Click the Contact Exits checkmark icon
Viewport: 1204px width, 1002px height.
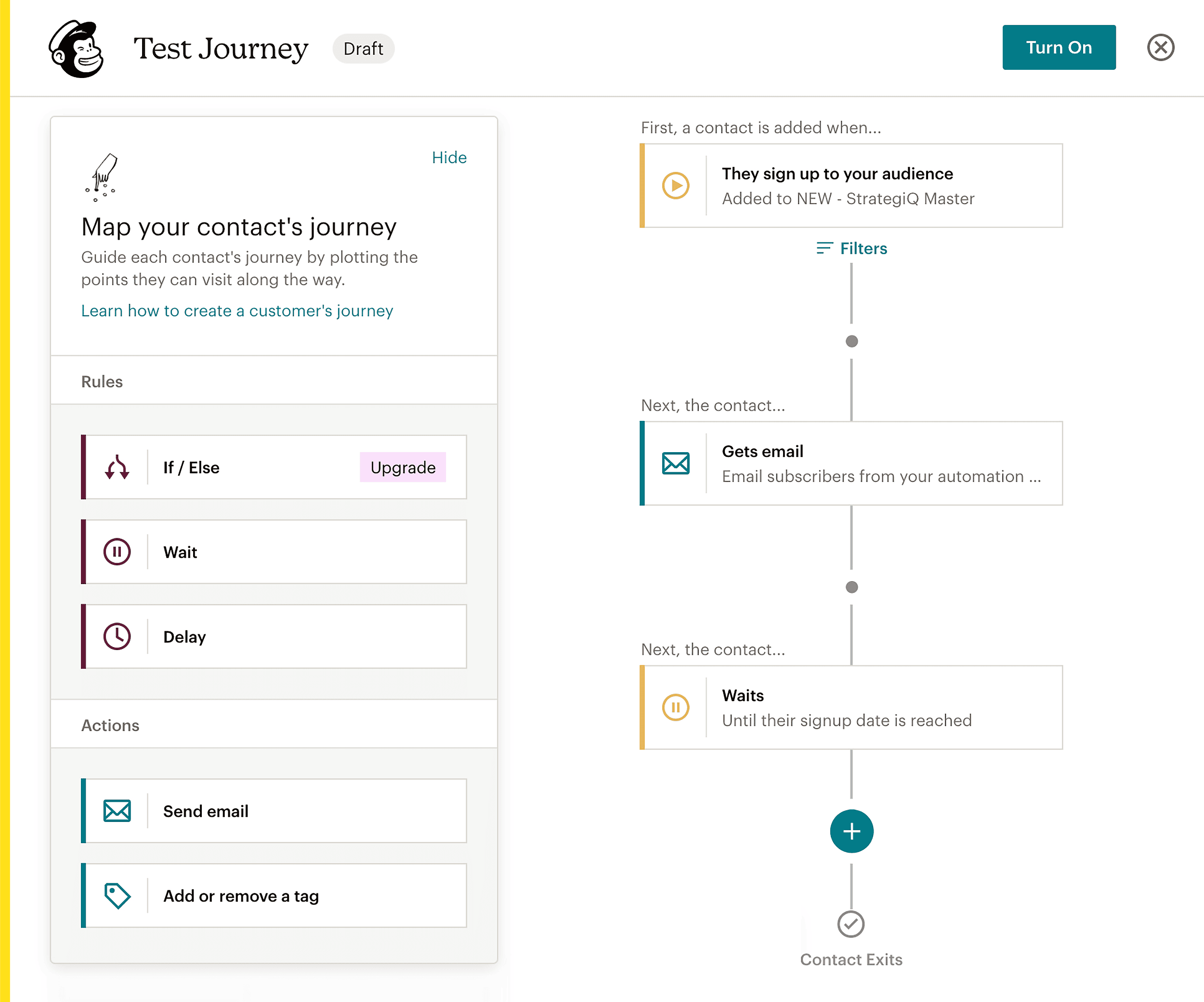tap(851, 924)
